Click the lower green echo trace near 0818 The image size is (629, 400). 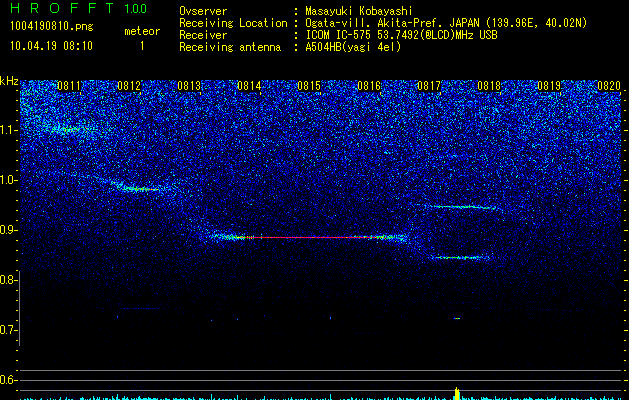tap(461, 258)
